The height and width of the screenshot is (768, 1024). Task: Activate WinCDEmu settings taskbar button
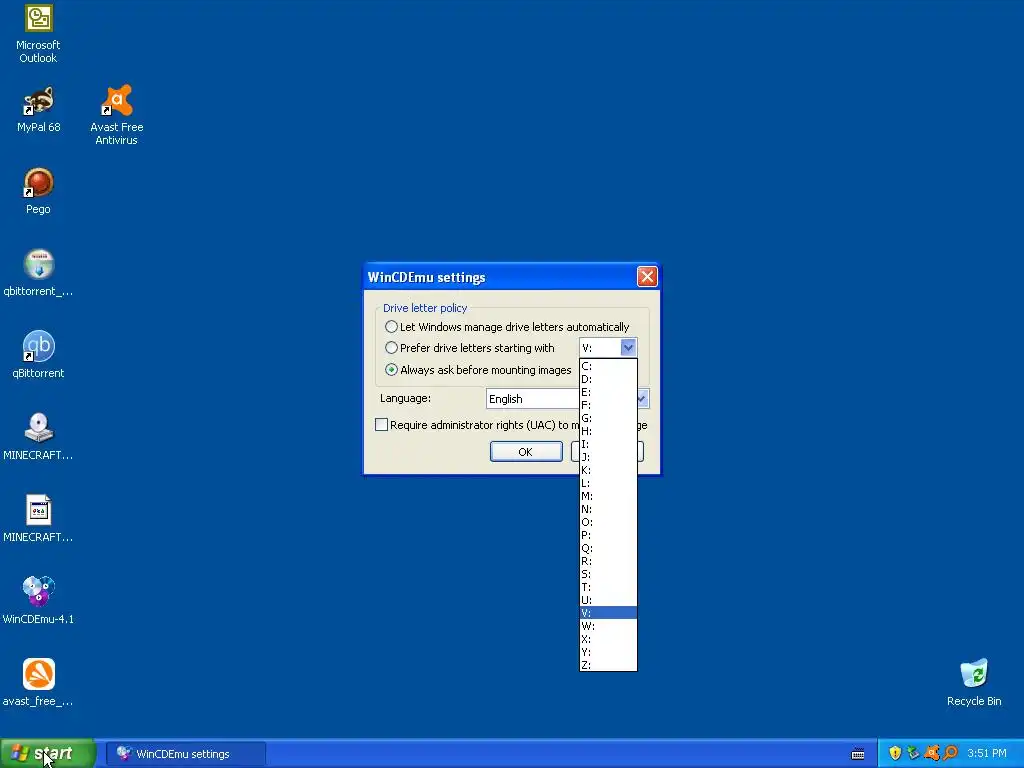point(186,754)
